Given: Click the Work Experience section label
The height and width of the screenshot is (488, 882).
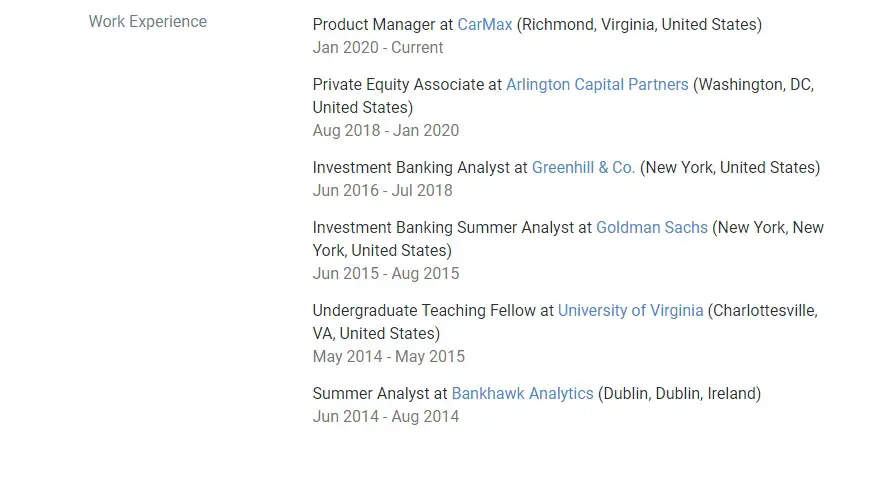Looking at the screenshot, I should tap(148, 21).
